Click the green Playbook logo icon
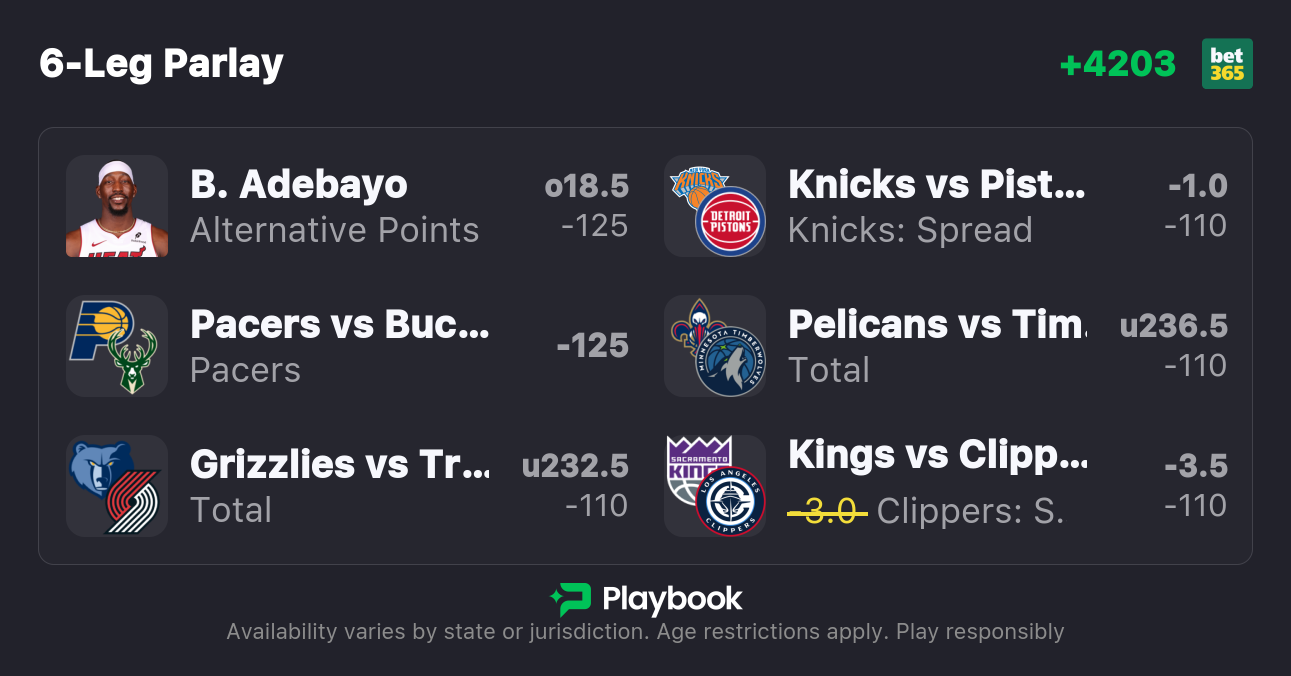1291x676 pixels. tap(570, 599)
